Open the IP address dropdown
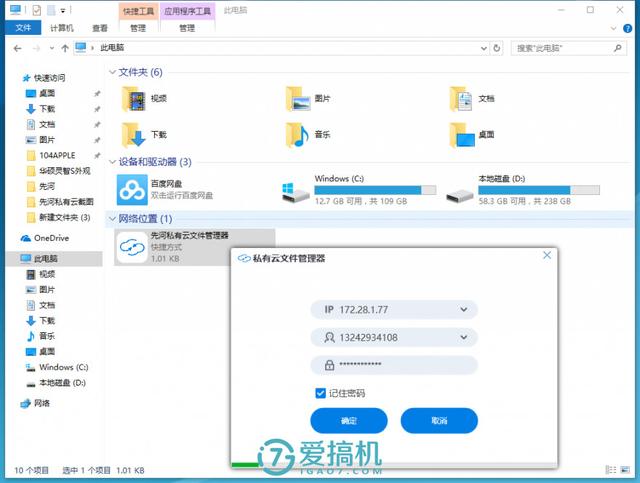The width and height of the screenshot is (640, 483). [464, 309]
